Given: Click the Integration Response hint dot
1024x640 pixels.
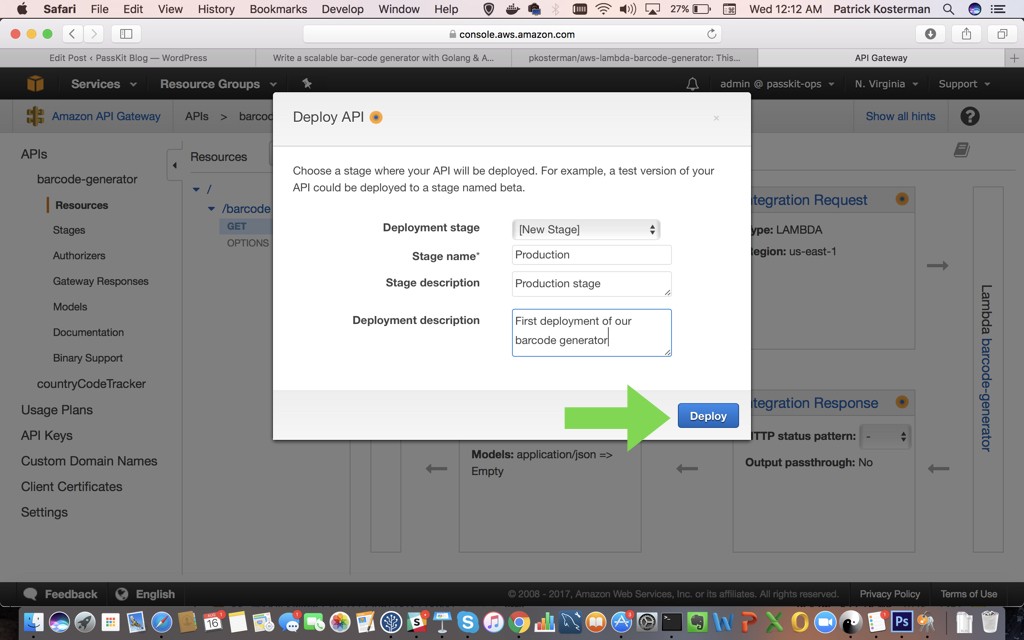Looking at the screenshot, I should click(902, 402).
